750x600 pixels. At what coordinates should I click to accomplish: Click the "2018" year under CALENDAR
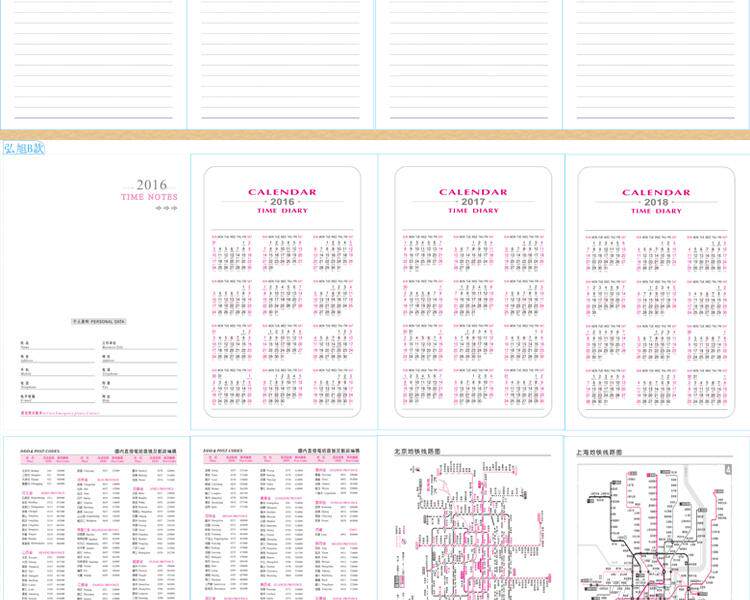(656, 202)
